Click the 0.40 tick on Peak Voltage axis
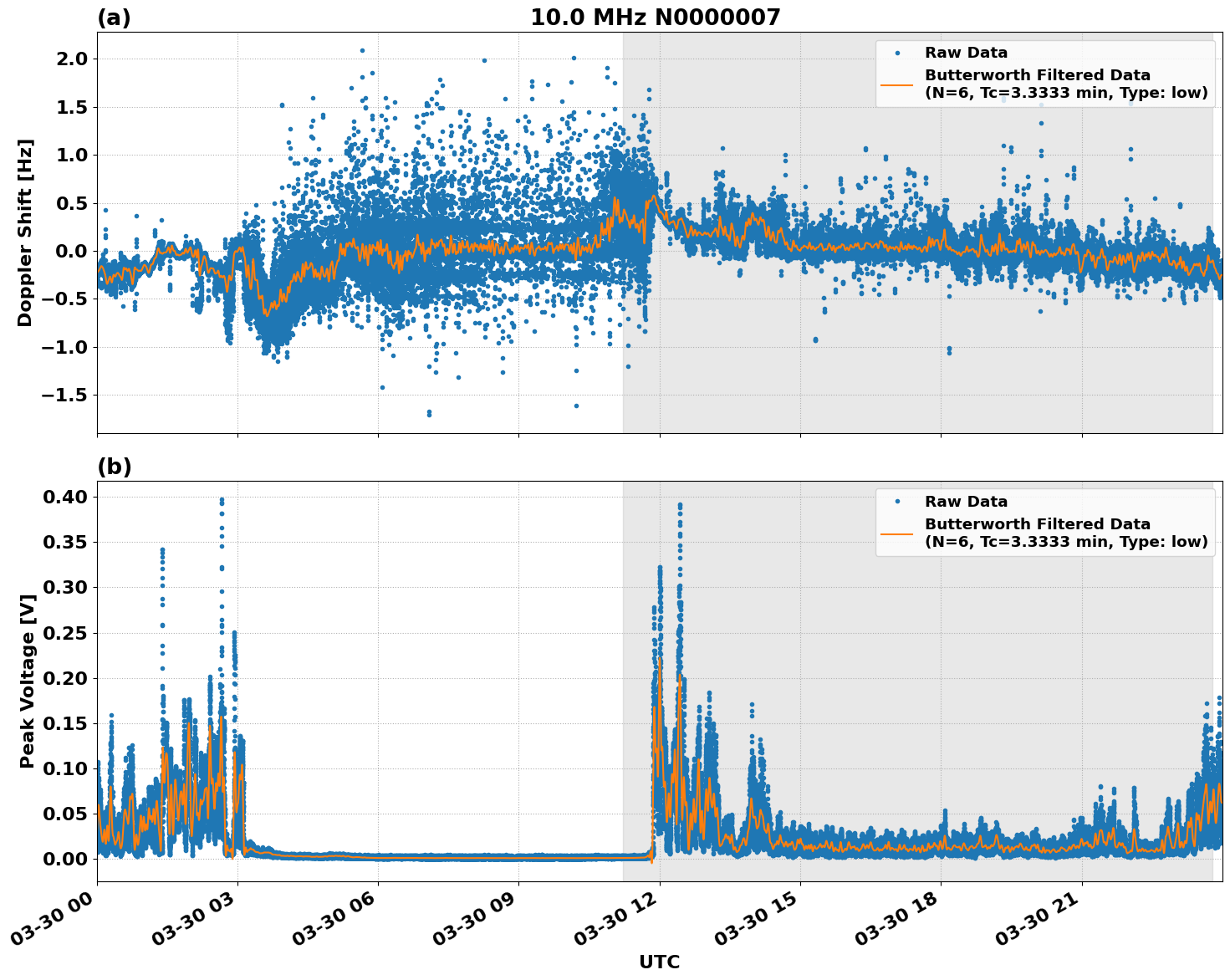Screen dimensions: 1230x980 [x=66, y=497]
